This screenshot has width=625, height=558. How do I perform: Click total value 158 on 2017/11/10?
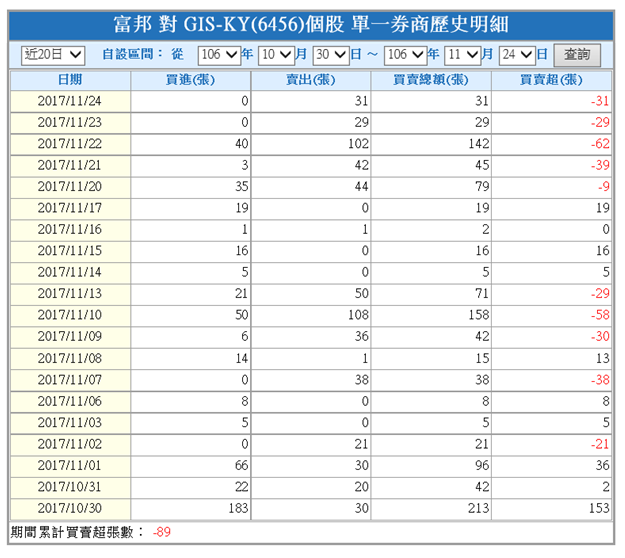click(479, 315)
